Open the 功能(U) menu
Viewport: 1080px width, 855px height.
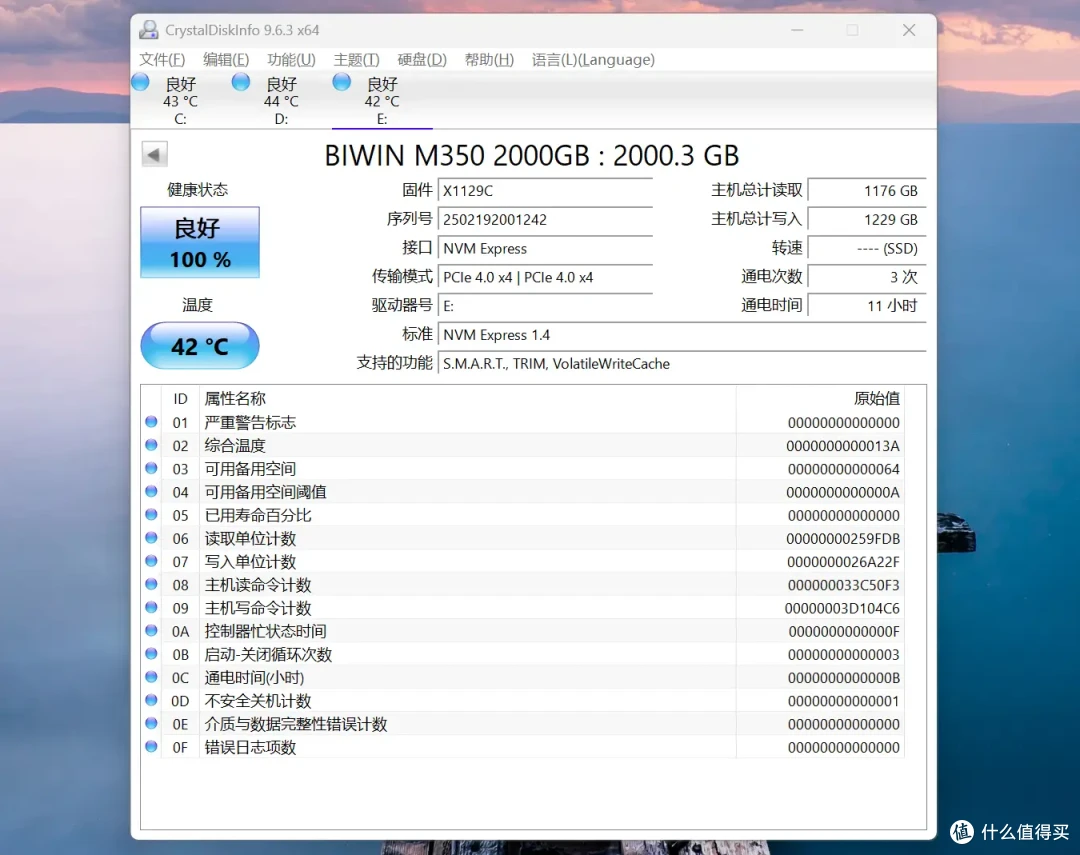(x=291, y=60)
